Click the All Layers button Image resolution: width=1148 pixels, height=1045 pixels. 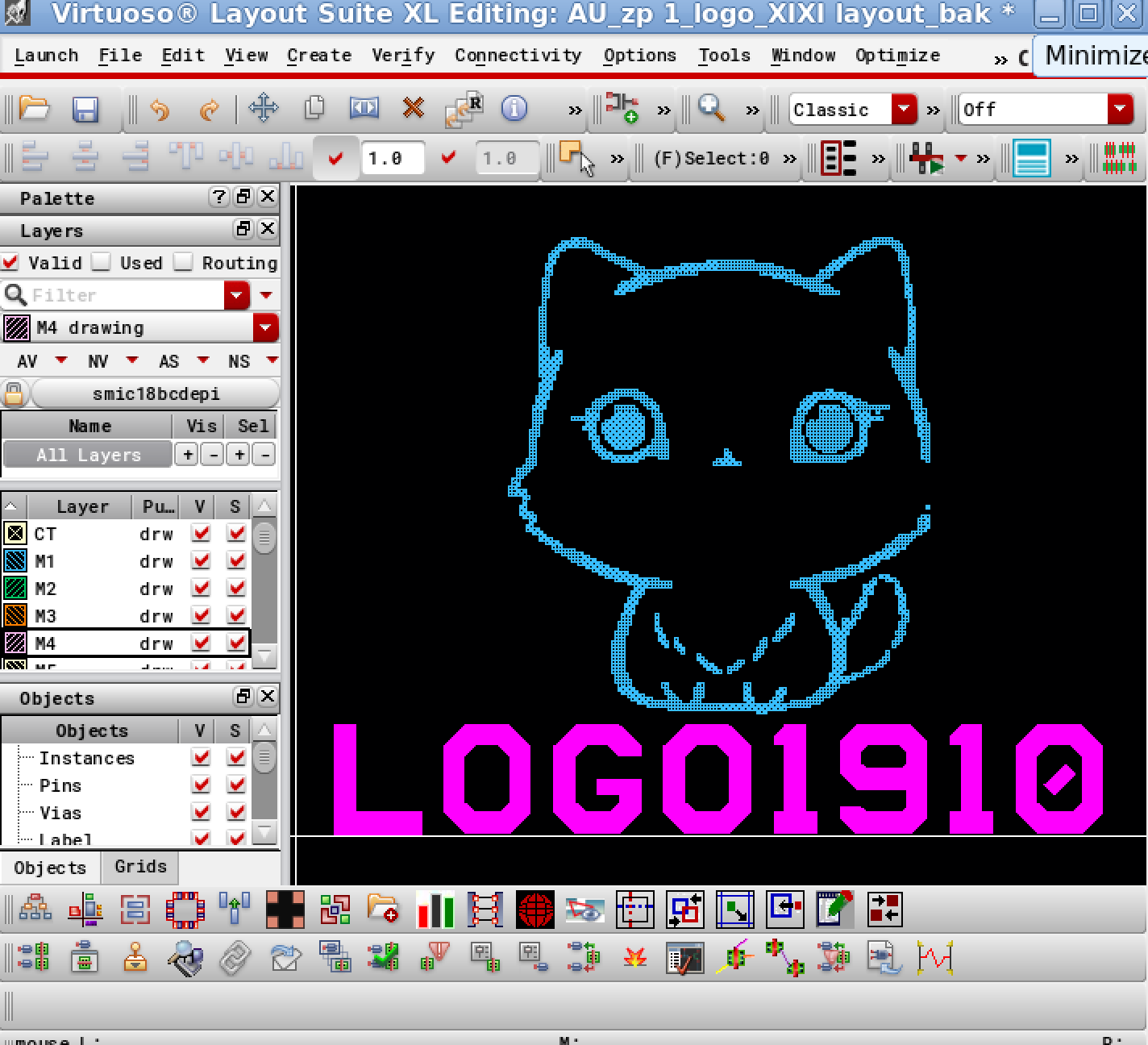(88, 455)
